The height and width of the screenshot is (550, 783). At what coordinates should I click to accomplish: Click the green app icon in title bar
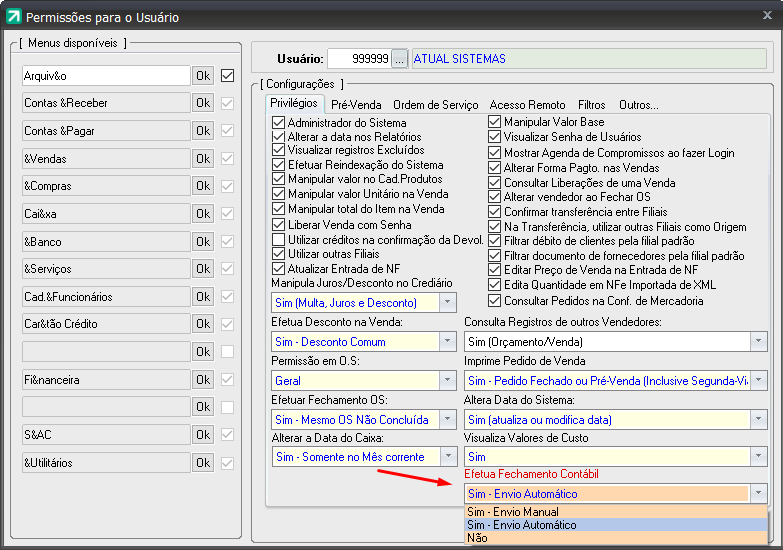[13, 17]
